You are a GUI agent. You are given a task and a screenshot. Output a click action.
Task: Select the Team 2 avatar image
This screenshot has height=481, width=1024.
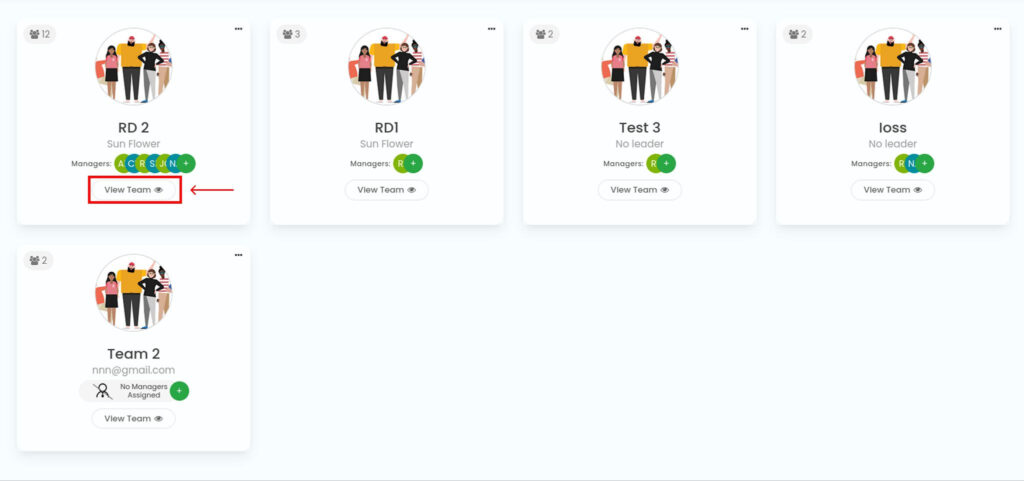(x=134, y=293)
